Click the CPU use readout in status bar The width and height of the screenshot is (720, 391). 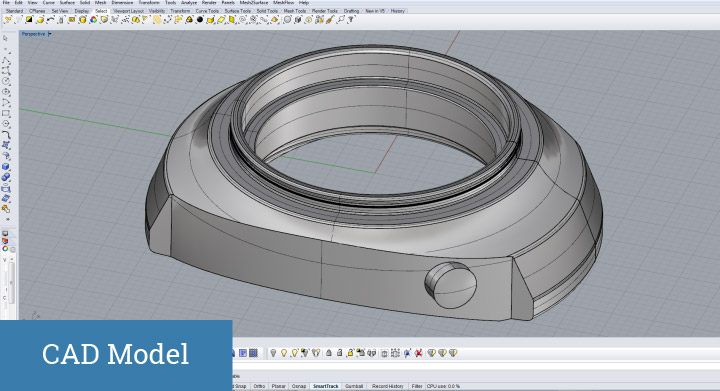click(443, 386)
